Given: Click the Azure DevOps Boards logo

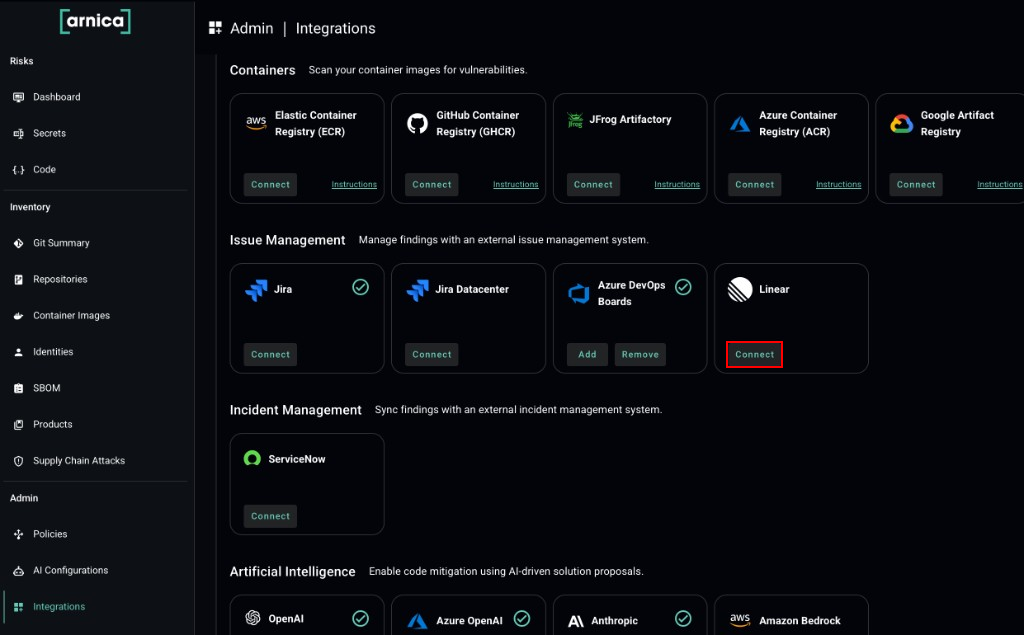Looking at the screenshot, I should click(x=579, y=293).
